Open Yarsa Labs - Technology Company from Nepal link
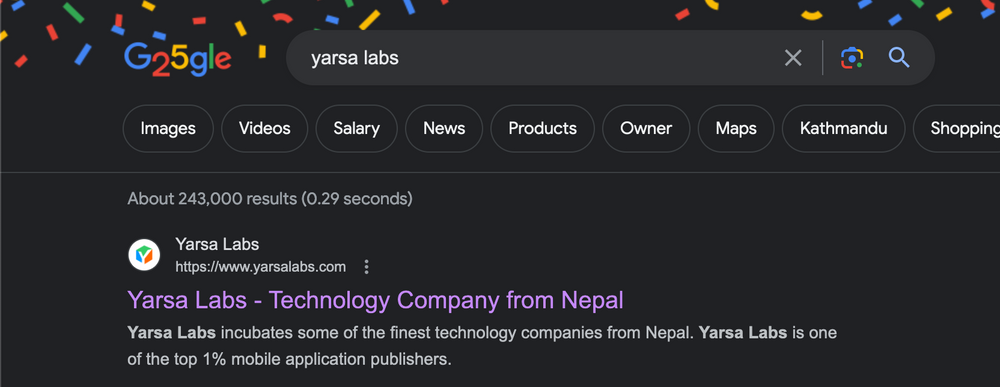The height and width of the screenshot is (387, 1000). click(375, 300)
